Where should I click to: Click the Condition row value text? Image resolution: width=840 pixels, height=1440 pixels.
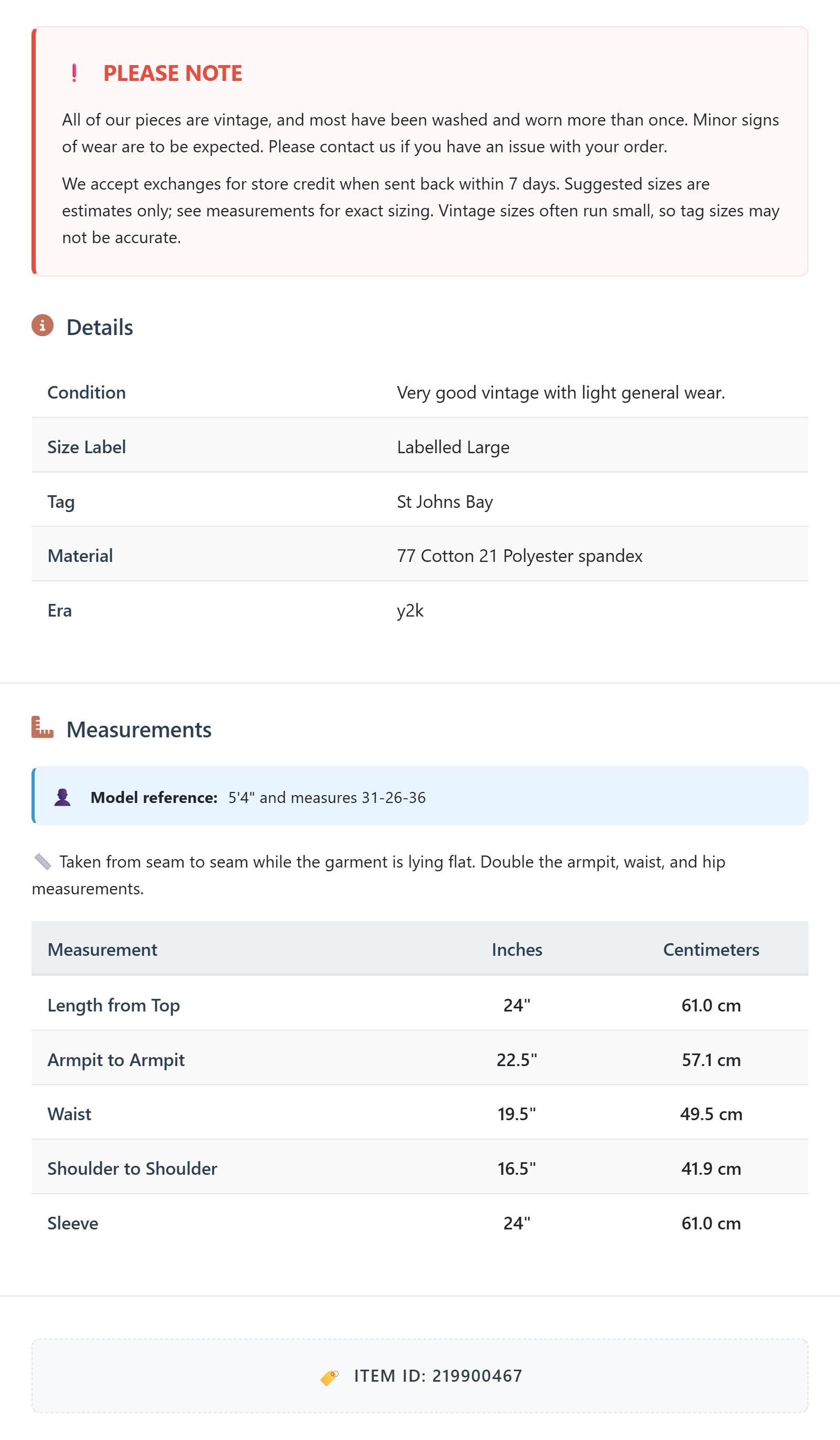561,393
